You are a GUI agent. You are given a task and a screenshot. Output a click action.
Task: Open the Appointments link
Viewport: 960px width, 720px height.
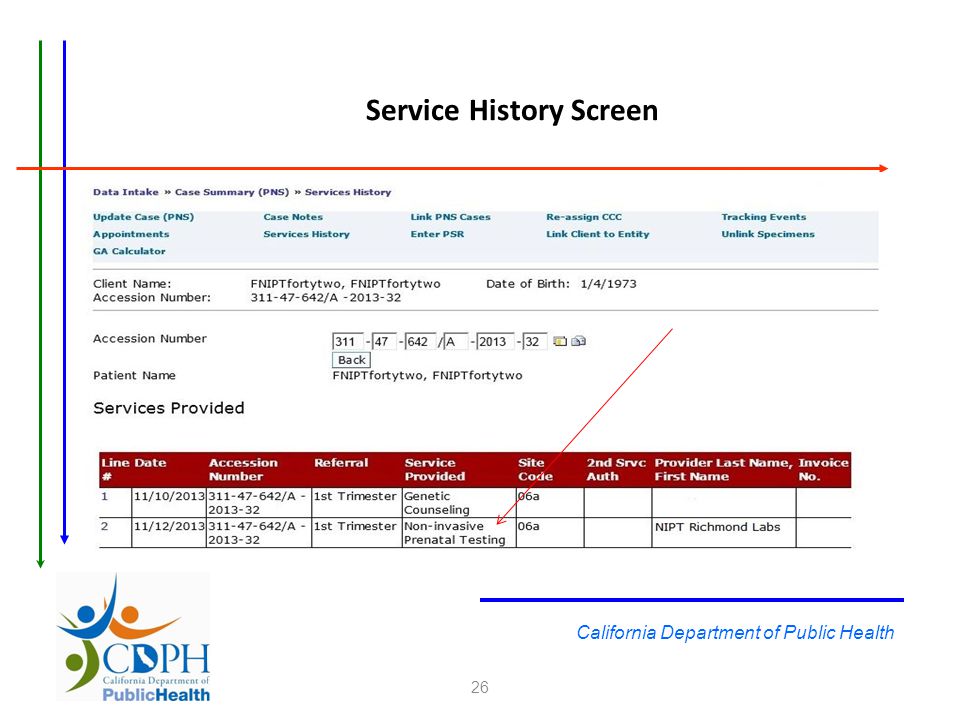[x=131, y=234]
